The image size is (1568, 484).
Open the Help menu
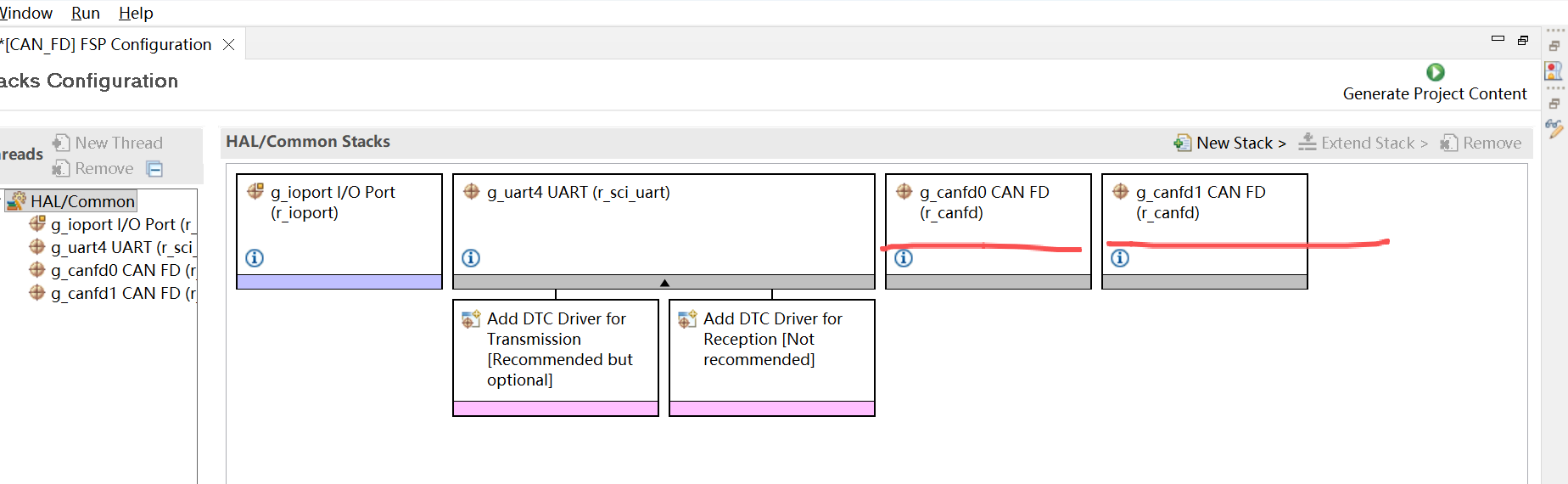[x=136, y=13]
